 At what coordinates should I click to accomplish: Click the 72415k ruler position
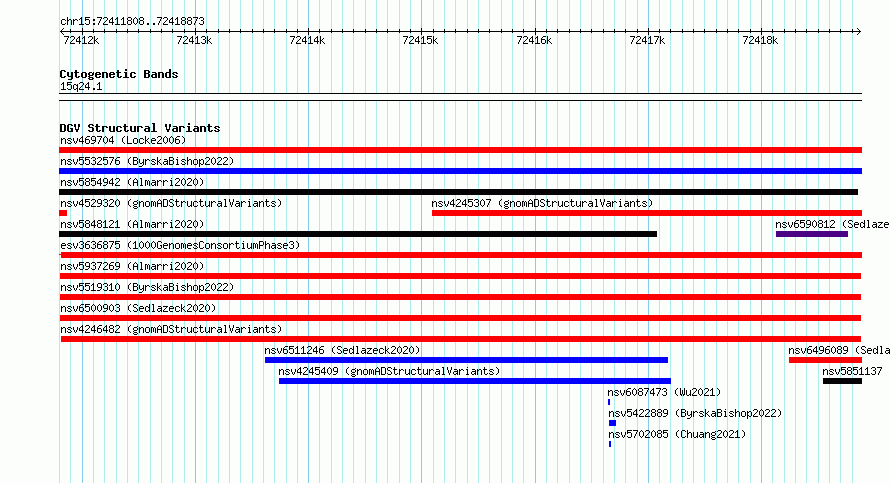420,40
